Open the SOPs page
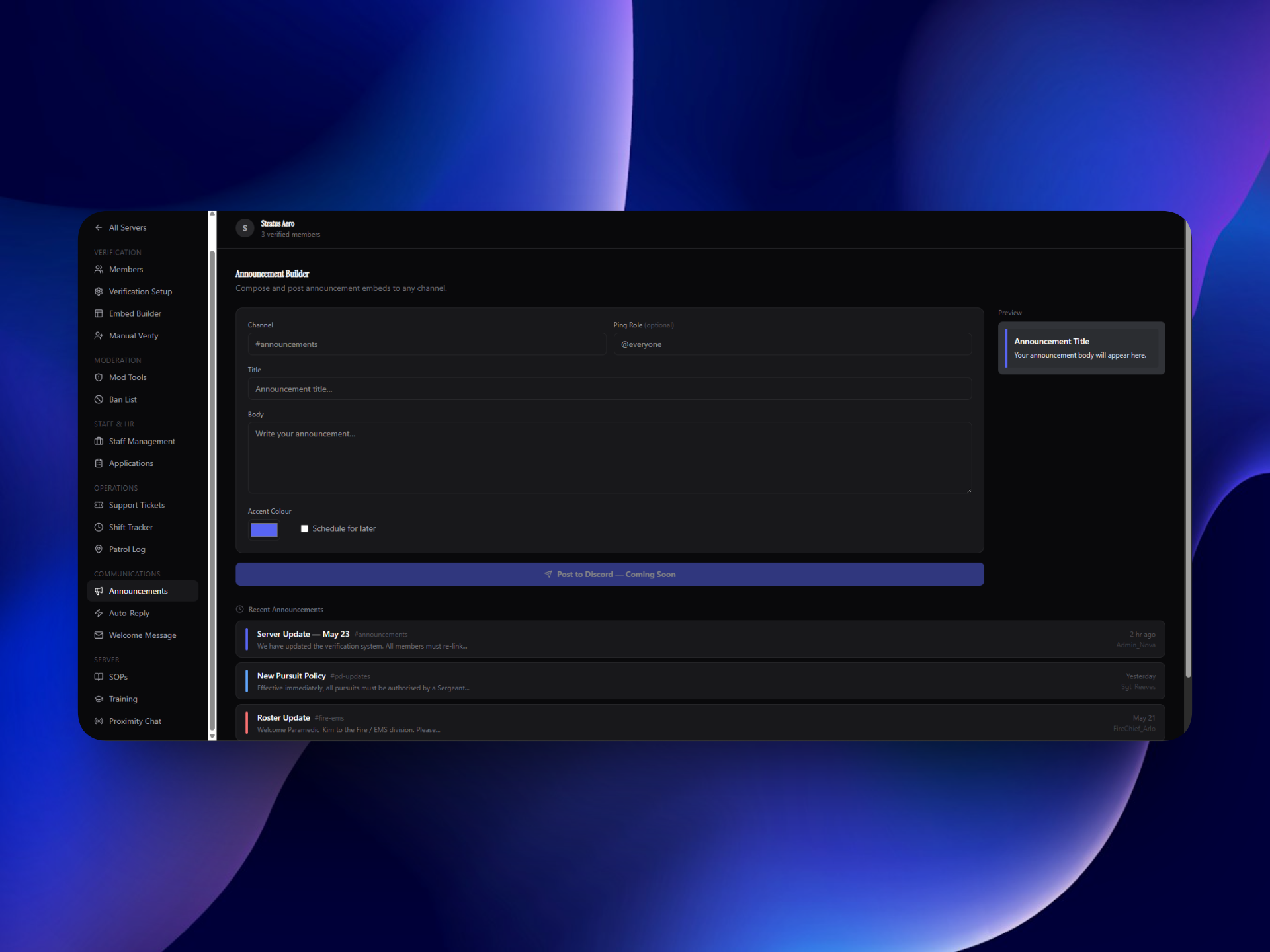Image resolution: width=1270 pixels, height=952 pixels. [142, 677]
